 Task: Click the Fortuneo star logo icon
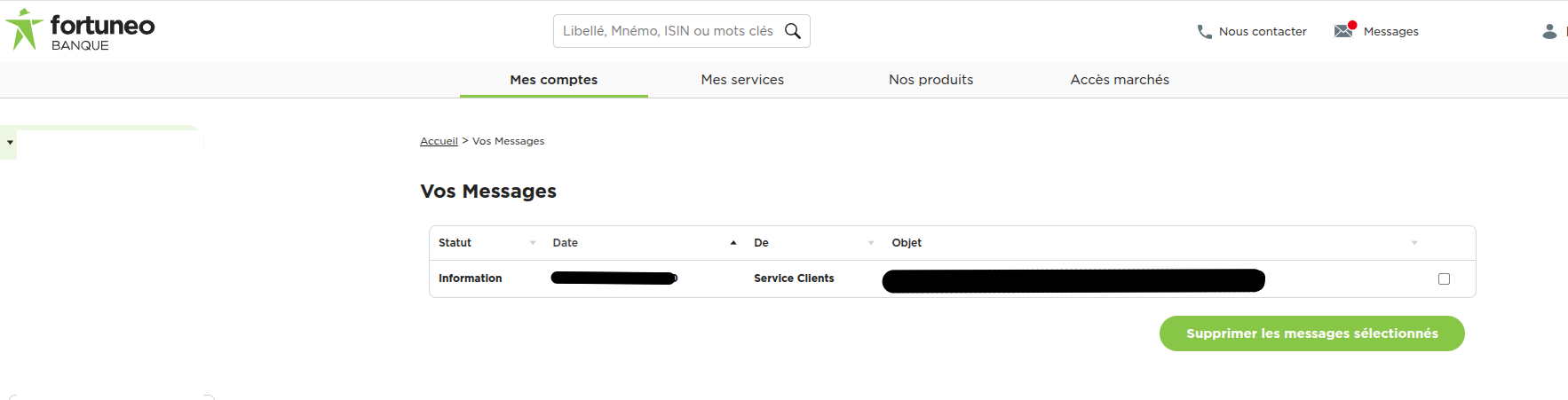[24, 29]
